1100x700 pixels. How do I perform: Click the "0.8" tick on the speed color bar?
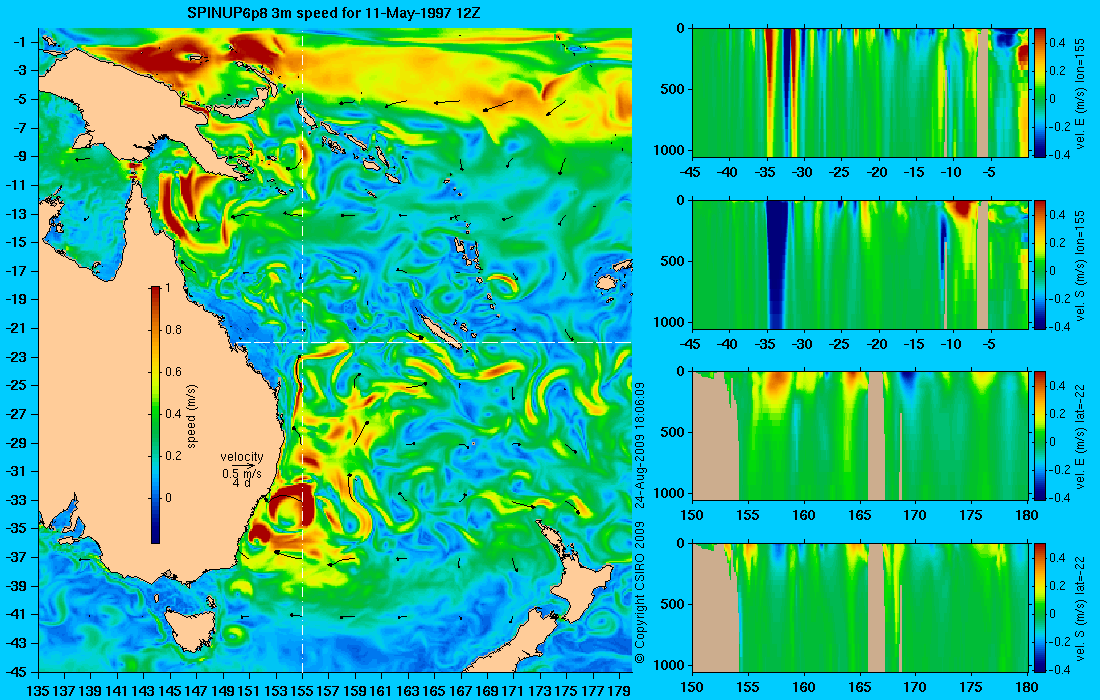(173, 330)
